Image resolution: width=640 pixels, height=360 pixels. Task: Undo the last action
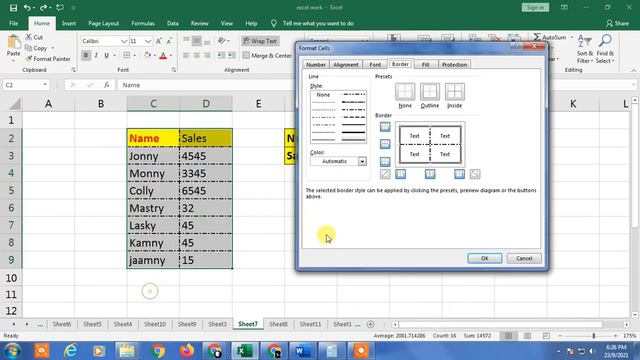click(x=27, y=8)
